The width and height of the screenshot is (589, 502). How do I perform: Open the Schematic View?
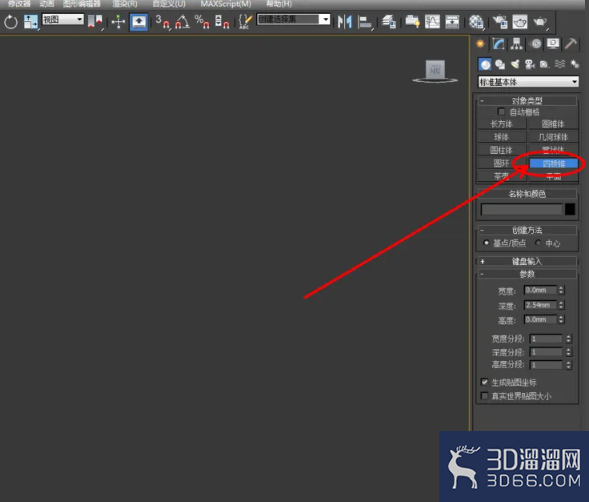tap(452, 22)
